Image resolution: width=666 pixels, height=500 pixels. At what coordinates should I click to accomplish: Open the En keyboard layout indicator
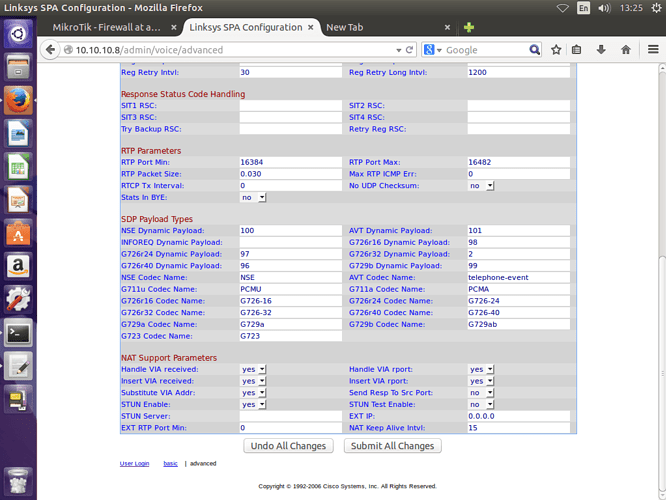coord(583,8)
